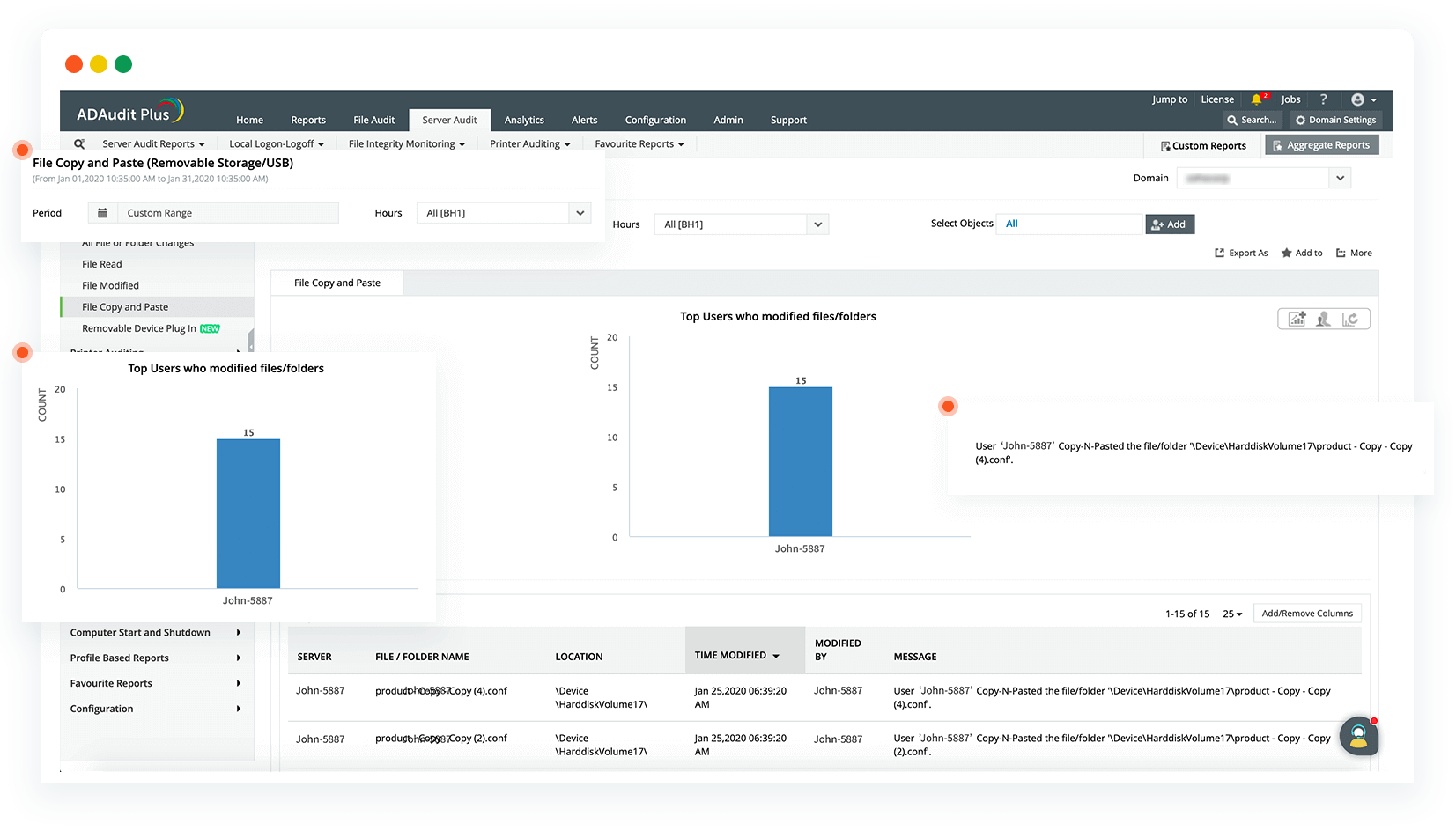Open the More options menu
This screenshot has width=1456, height=831.
pyautogui.click(x=1354, y=253)
